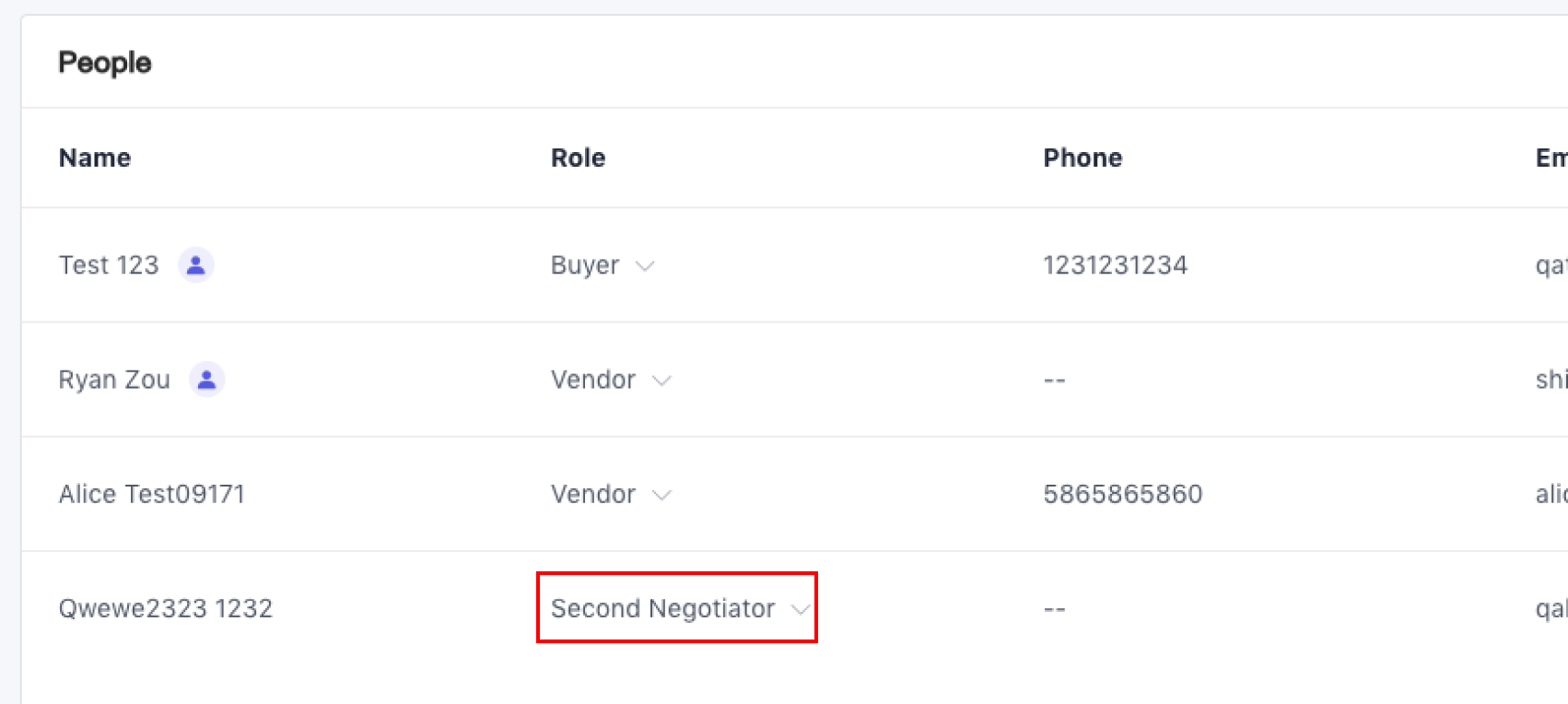Click the user icon beside Test 123
The height and width of the screenshot is (704, 1568).
point(195,265)
